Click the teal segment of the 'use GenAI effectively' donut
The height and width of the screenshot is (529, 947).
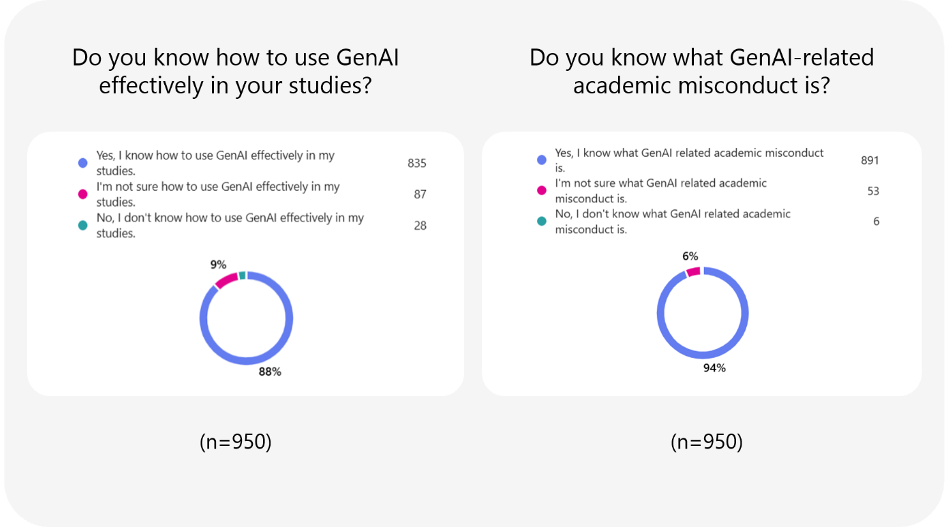(x=242, y=274)
